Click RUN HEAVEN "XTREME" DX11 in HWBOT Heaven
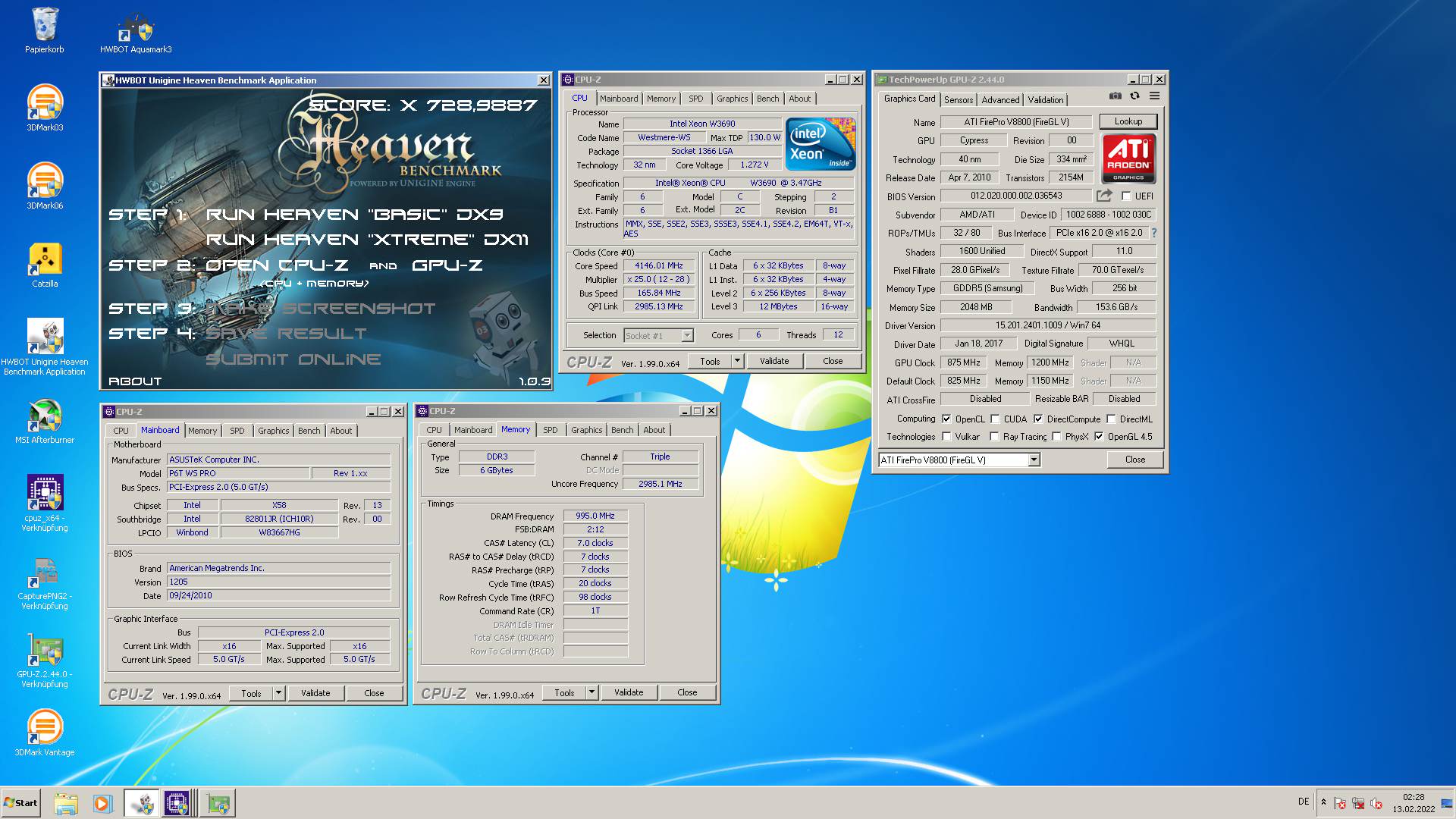 click(367, 240)
